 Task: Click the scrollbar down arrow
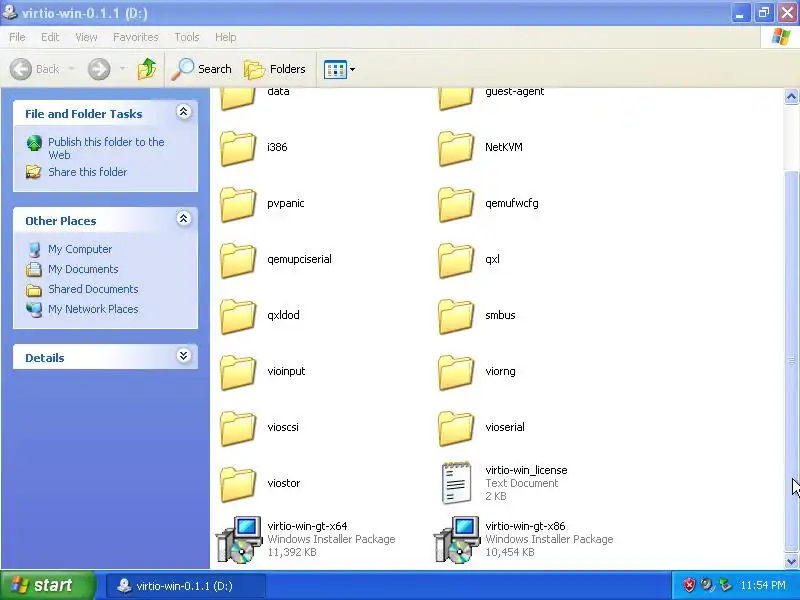pos(791,561)
